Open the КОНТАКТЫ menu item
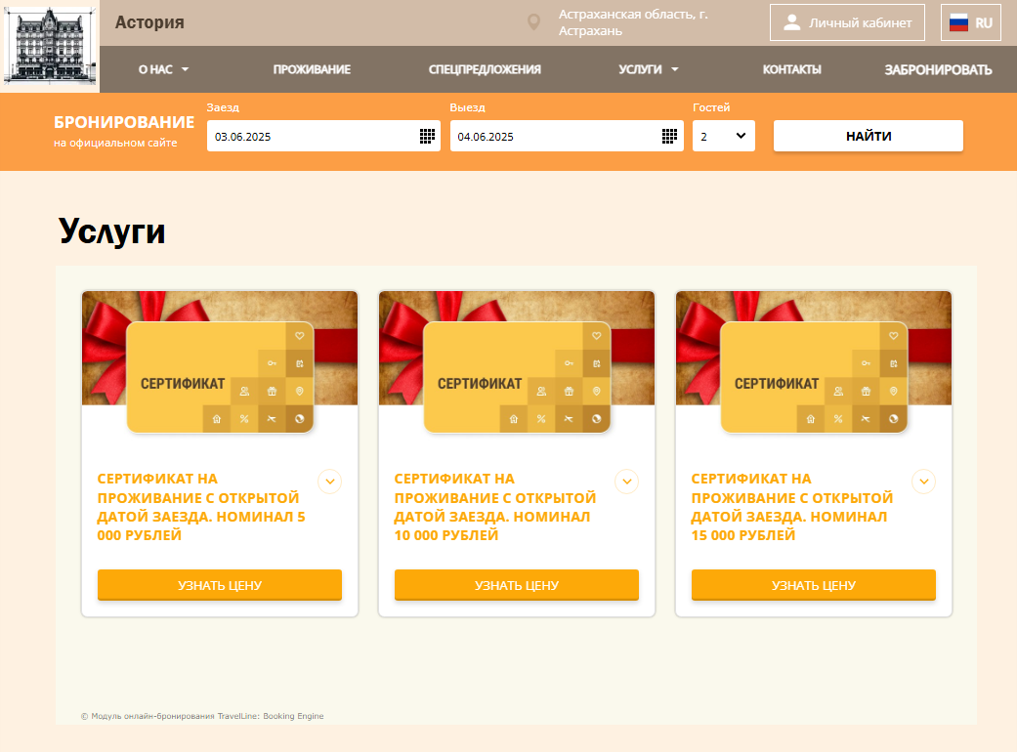This screenshot has width=1017, height=752. [792, 69]
